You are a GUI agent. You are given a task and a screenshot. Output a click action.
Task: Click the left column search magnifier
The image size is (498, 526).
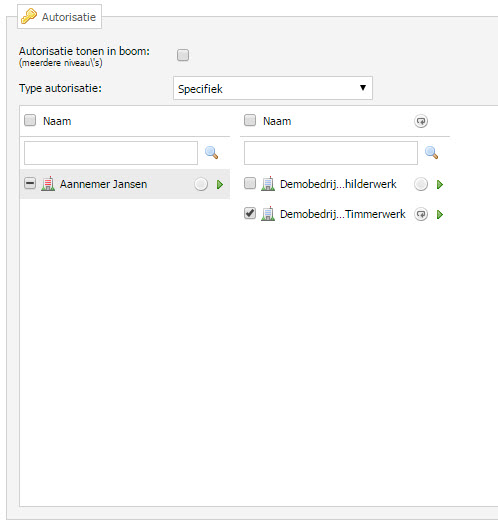point(212,153)
